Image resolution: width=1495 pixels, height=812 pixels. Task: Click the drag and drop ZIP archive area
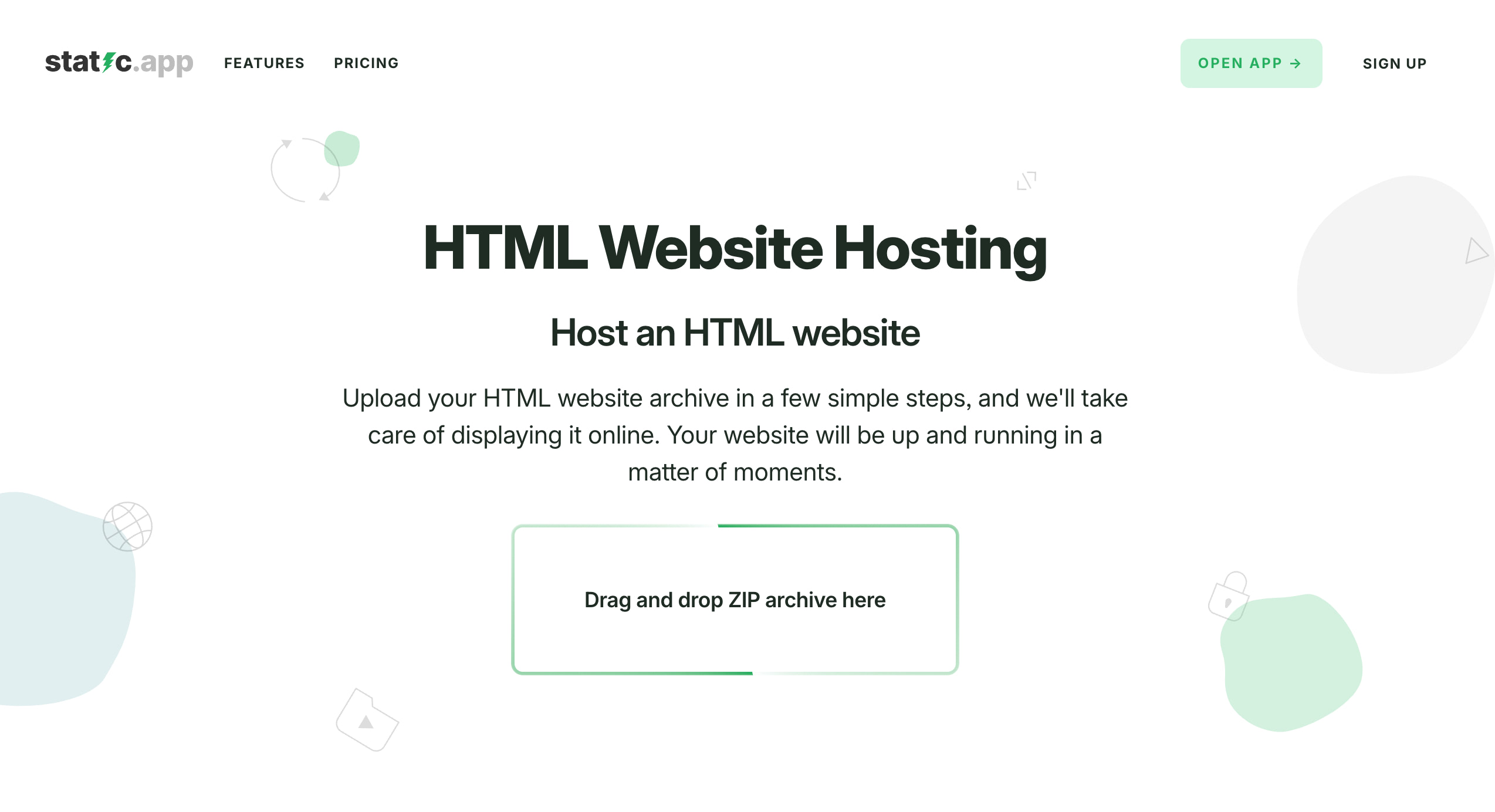[x=735, y=601]
